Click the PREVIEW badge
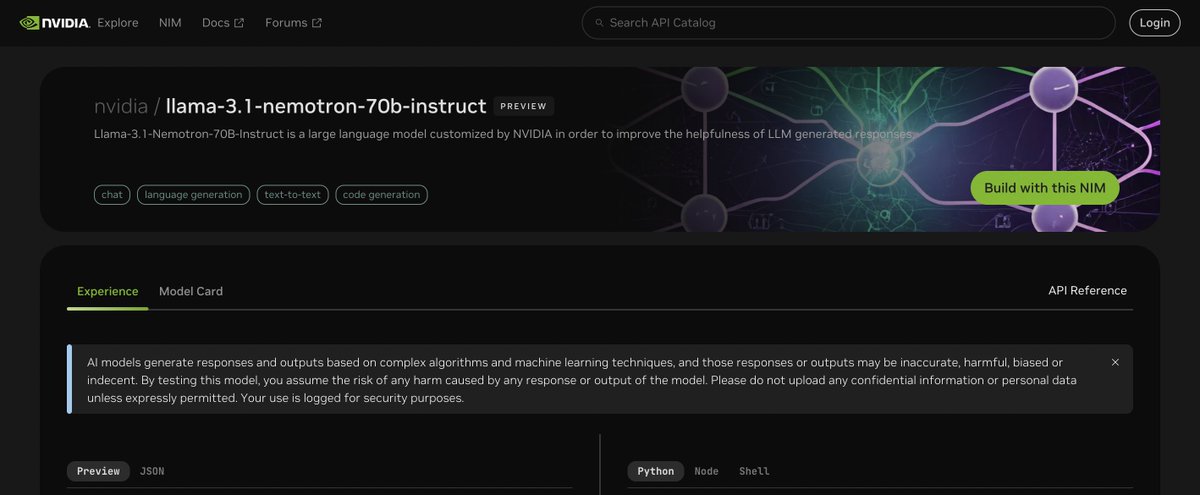Screen dimensions: 1200x495 click(523, 106)
